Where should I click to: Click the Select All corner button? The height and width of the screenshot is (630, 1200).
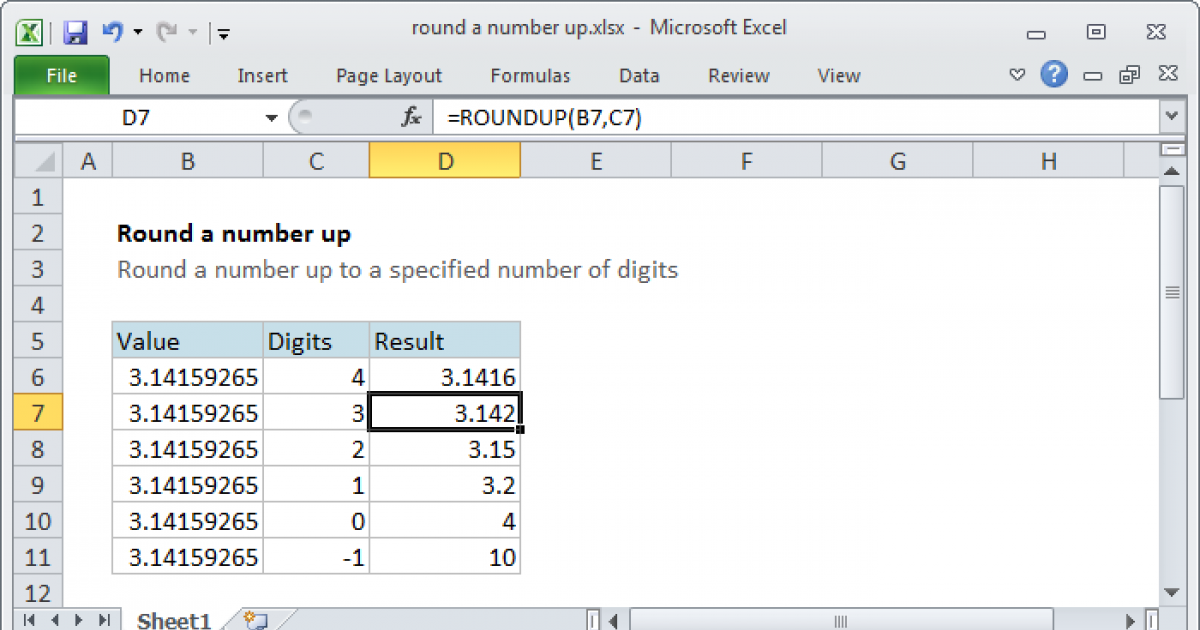click(x=37, y=160)
